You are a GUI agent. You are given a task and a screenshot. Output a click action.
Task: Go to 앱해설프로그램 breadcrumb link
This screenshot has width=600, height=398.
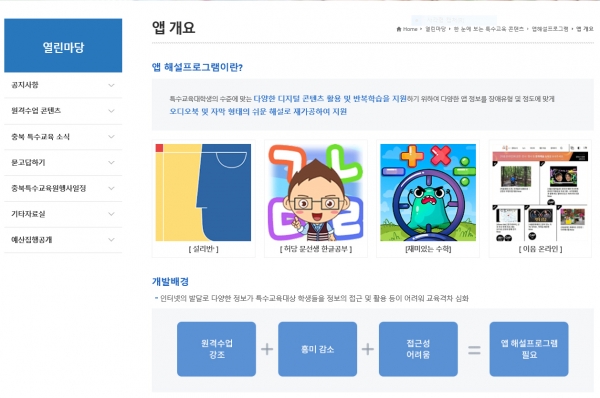tap(550, 29)
